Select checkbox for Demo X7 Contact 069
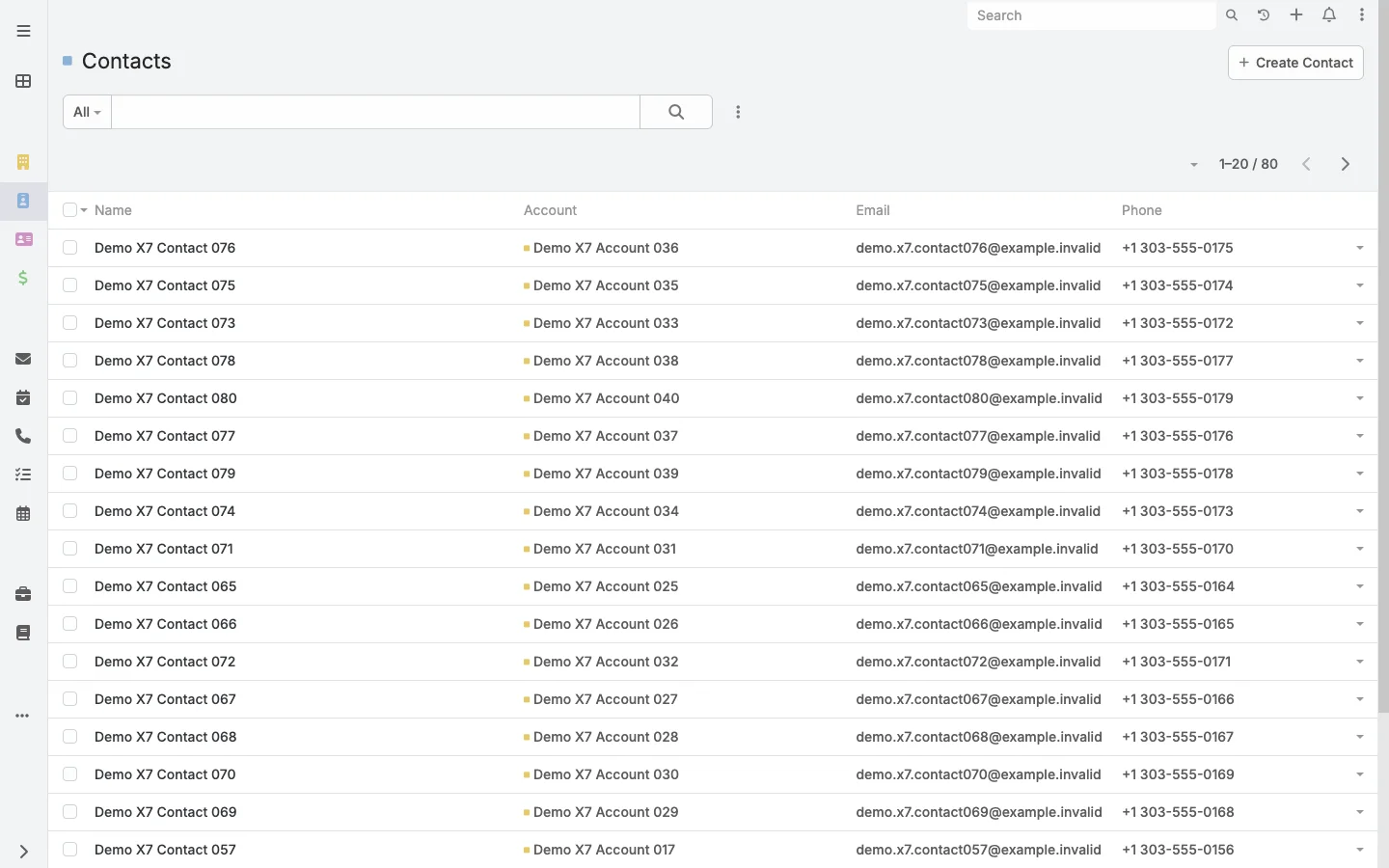Image resolution: width=1389 pixels, height=868 pixels. 69,812
